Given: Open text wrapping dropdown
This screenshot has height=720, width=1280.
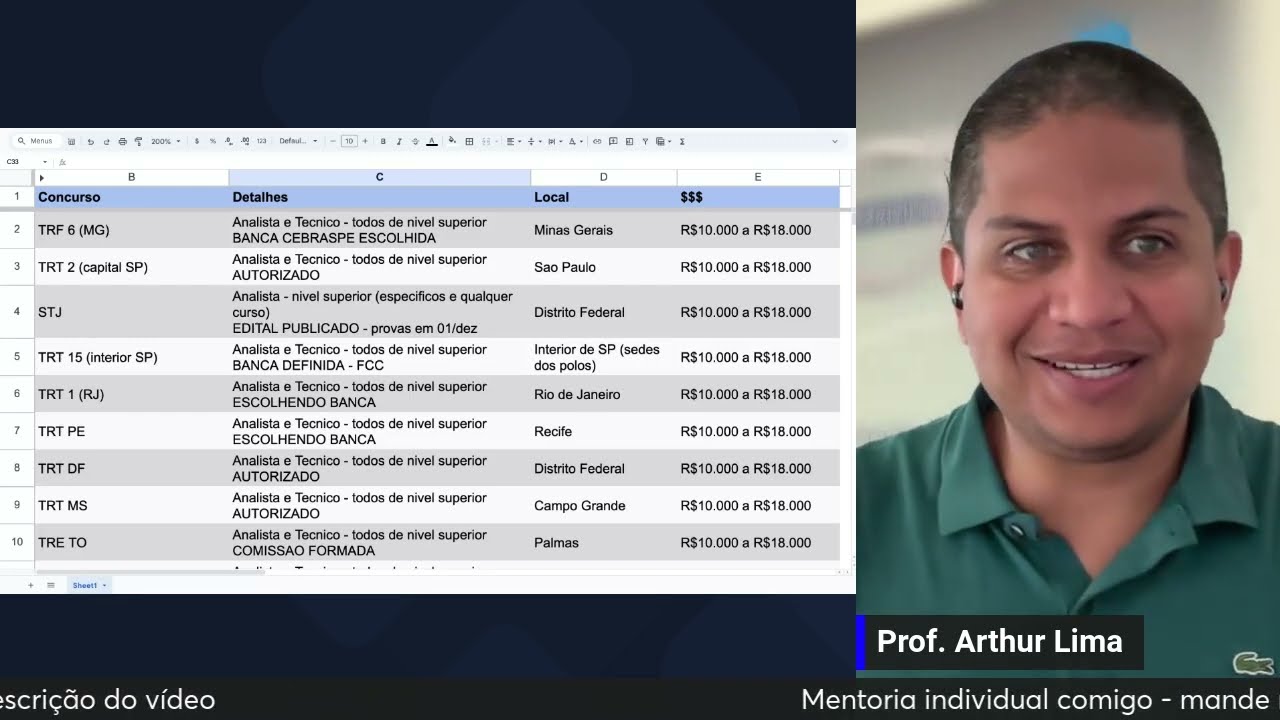Looking at the screenshot, I should (555, 142).
